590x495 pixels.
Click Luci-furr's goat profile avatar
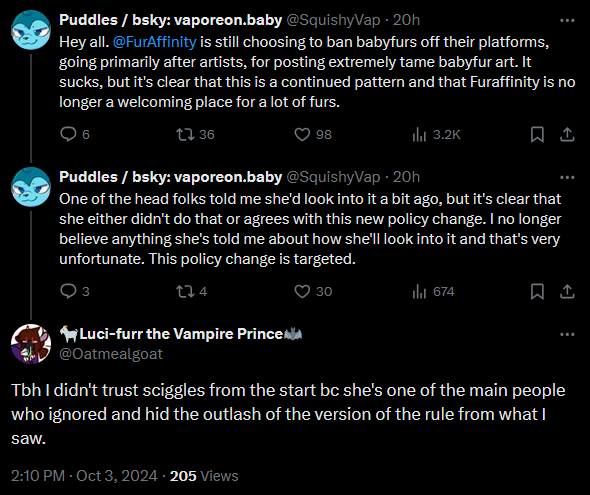[31, 344]
